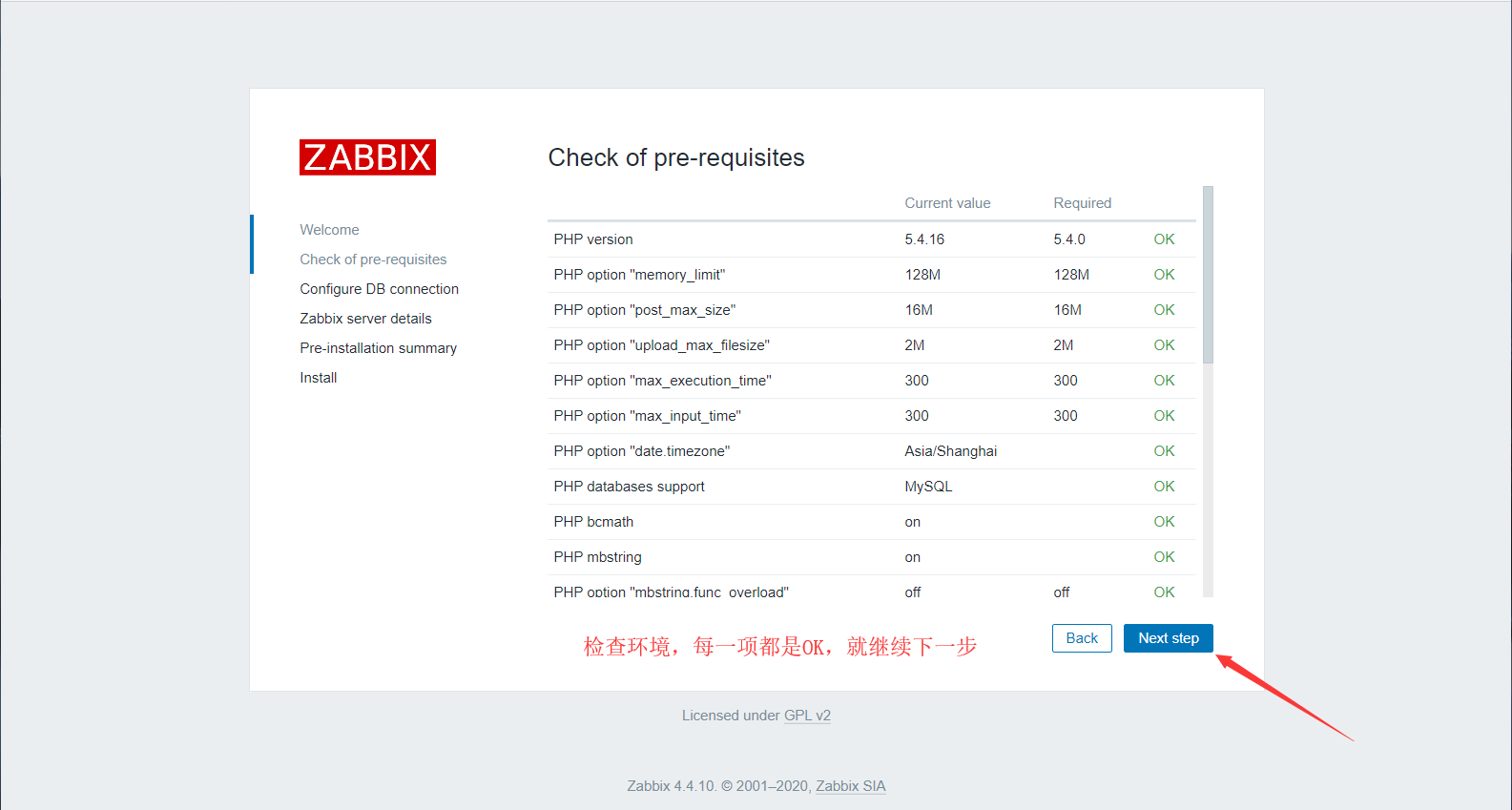Click required PHP version value 5.4.0

pyautogui.click(x=1069, y=239)
